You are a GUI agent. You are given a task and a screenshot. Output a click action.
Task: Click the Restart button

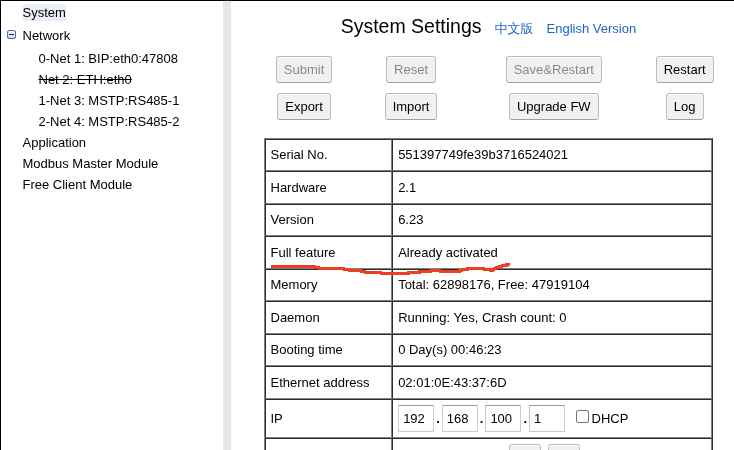pos(684,69)
